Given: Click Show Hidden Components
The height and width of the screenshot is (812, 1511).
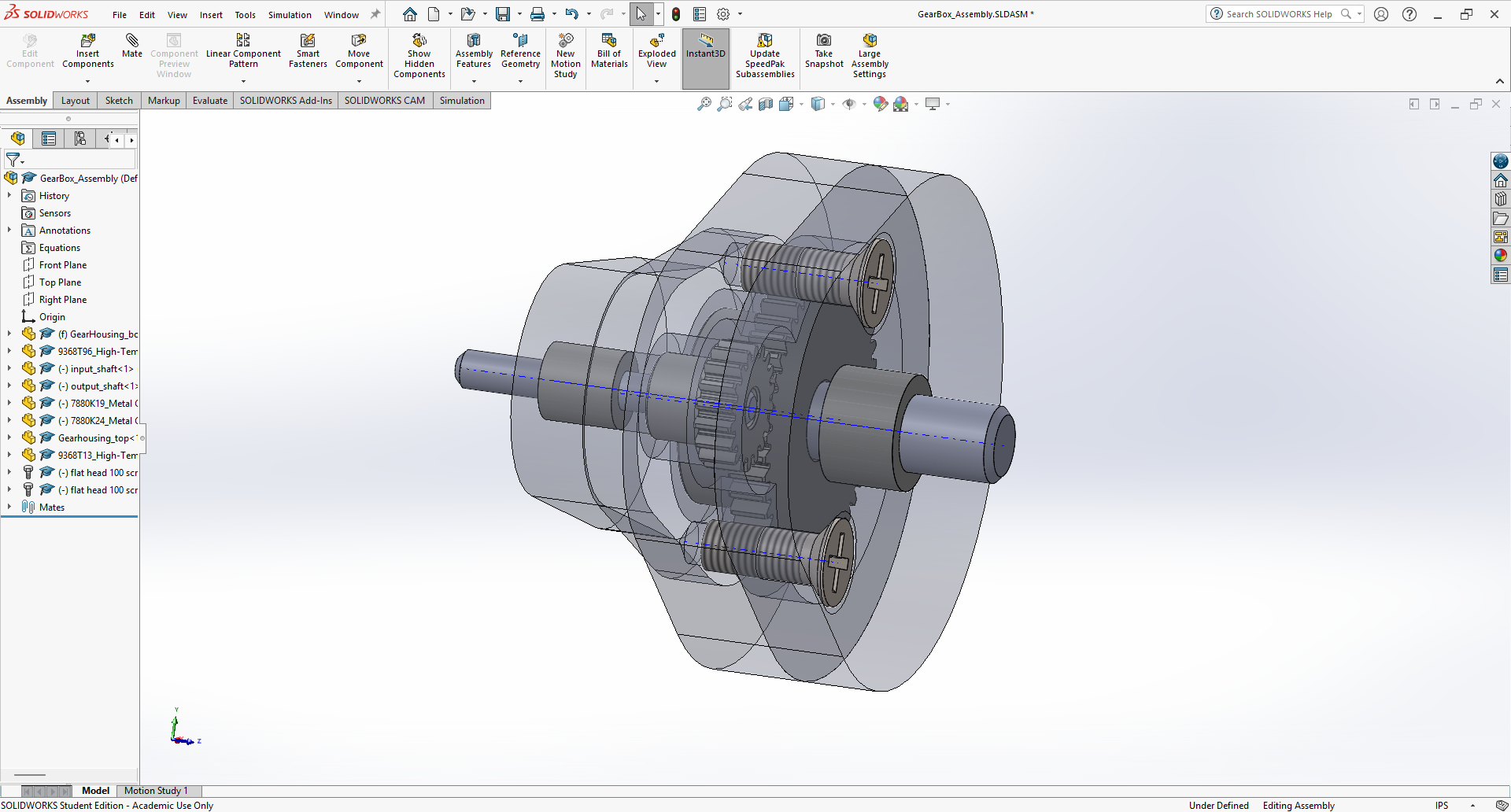Looking at the screenshot, I should point(419,56).
